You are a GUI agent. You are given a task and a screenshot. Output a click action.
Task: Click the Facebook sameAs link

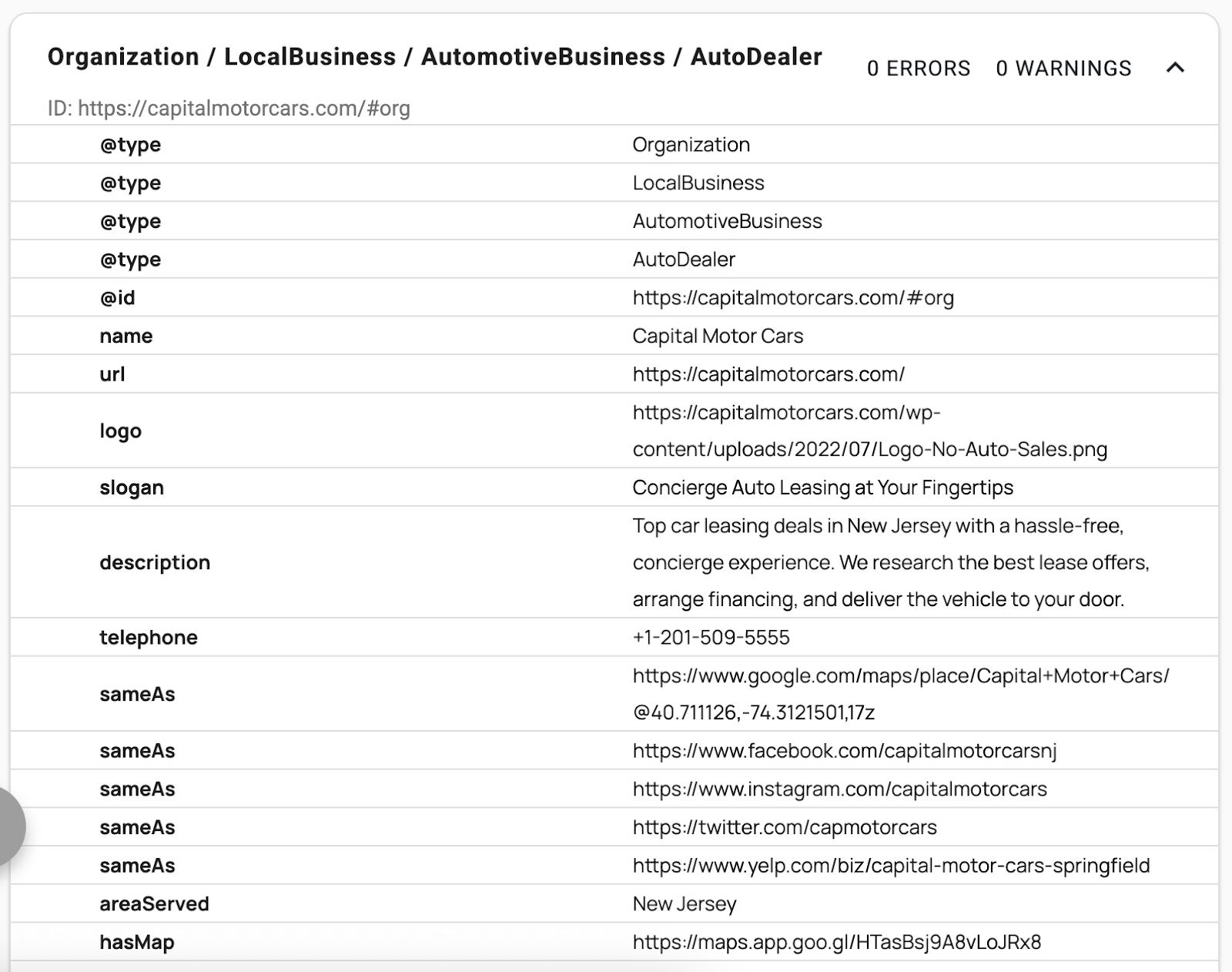844,751
